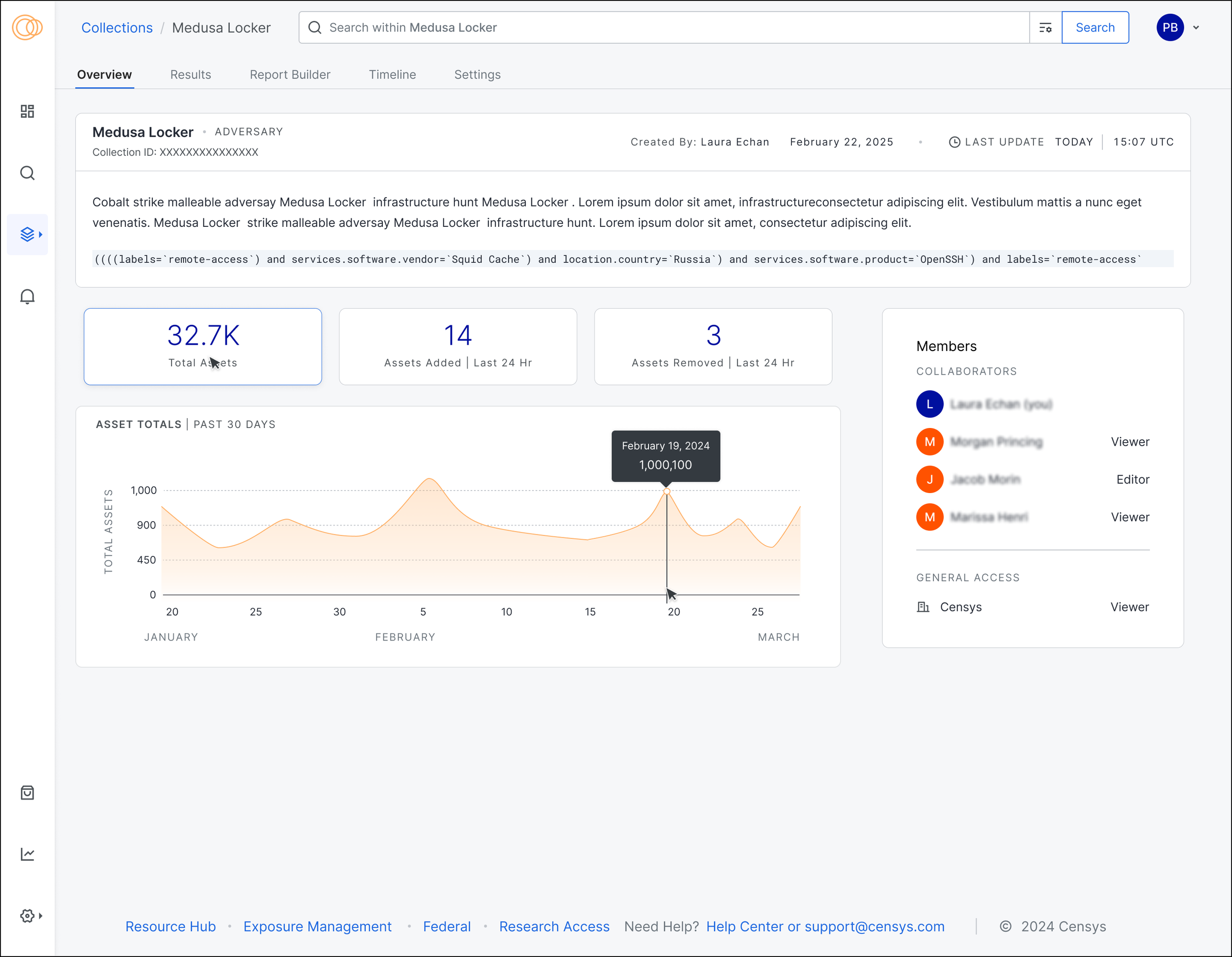1232x957 pixels.
Task: Click the Censys logo icon
Action: [27, 27]
